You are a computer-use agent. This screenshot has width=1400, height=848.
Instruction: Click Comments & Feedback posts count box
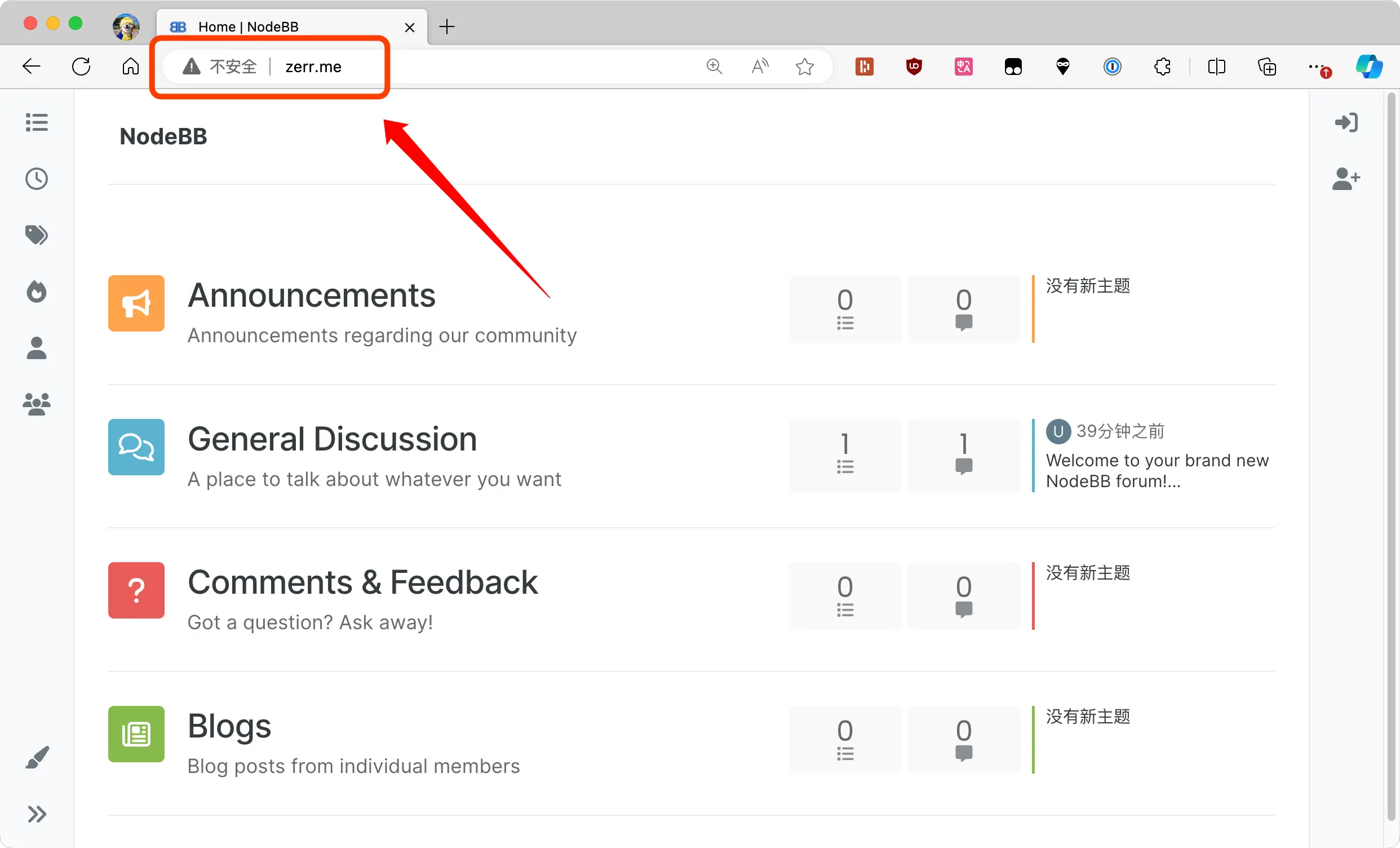(964, 595)
